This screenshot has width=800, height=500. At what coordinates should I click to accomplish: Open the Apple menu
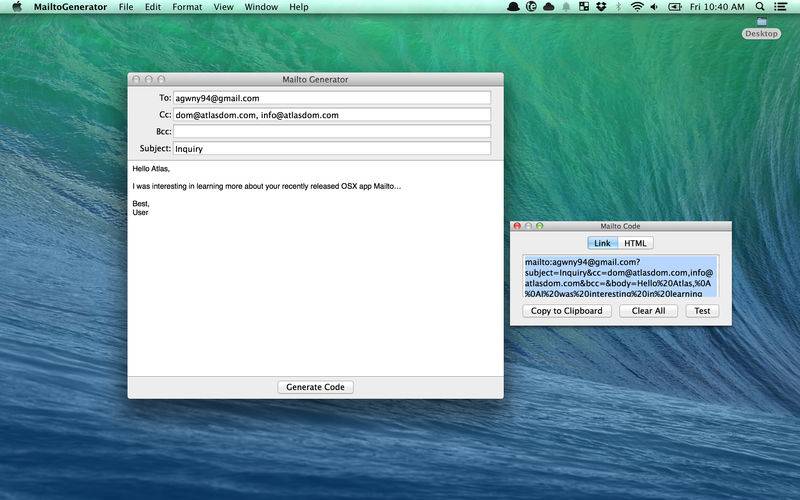pos(17,7)
